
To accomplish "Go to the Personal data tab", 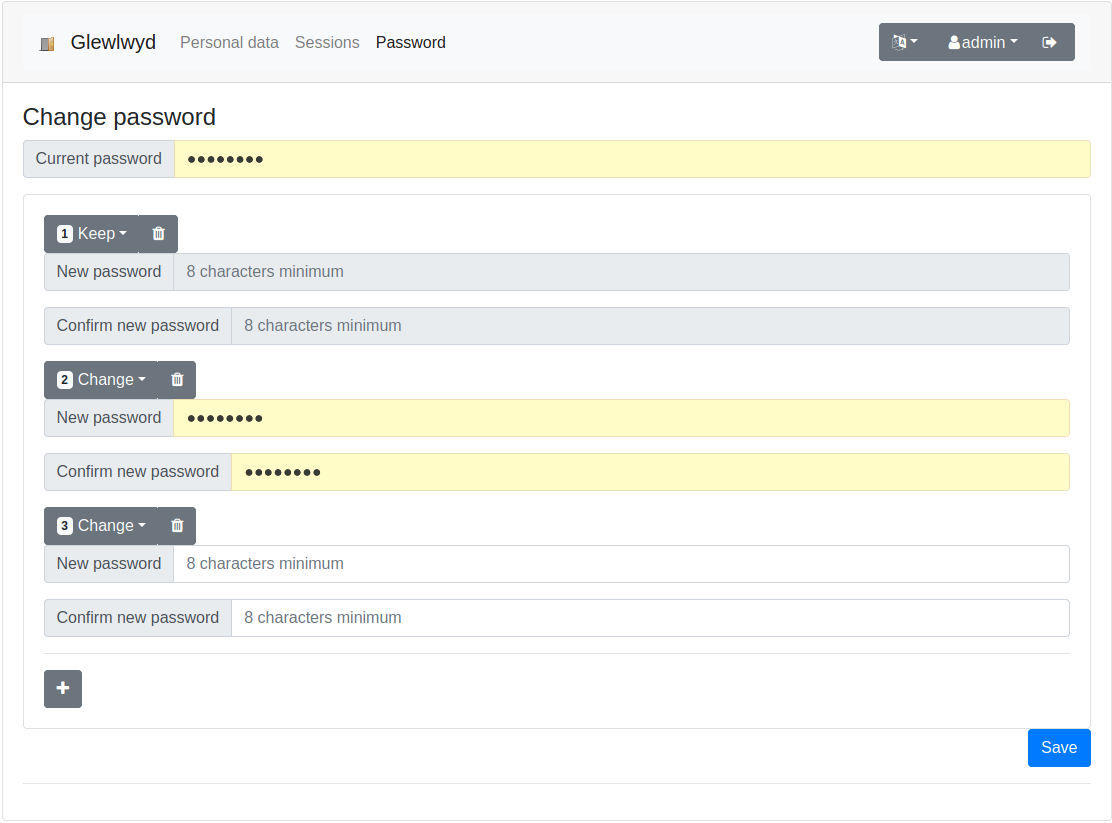I will [229, 43].
